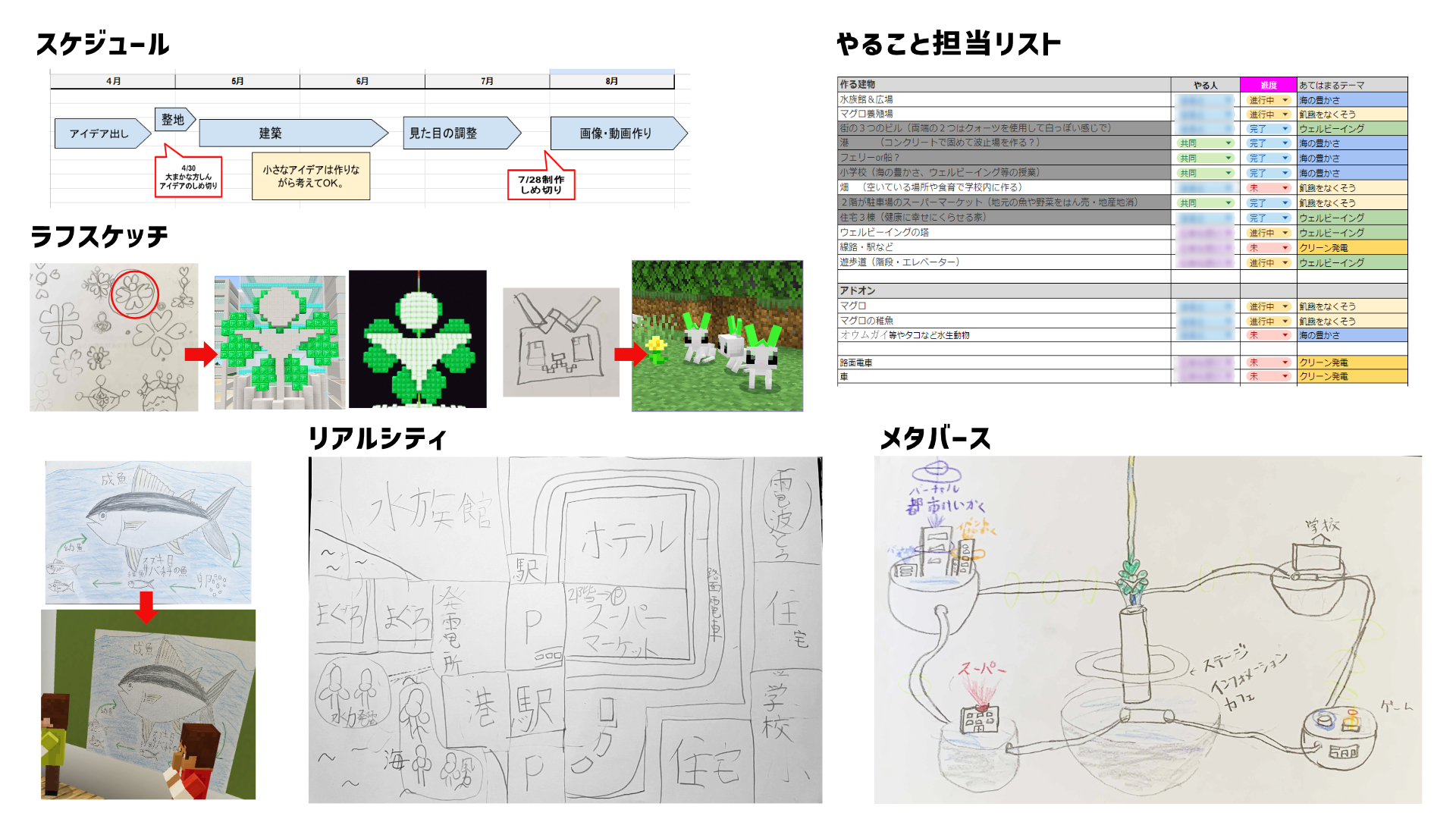Open the 進度 dropdown for マグロ養殖場 row
Viewport: 1456px width, 819px height.
click(x=1269, y=115)
